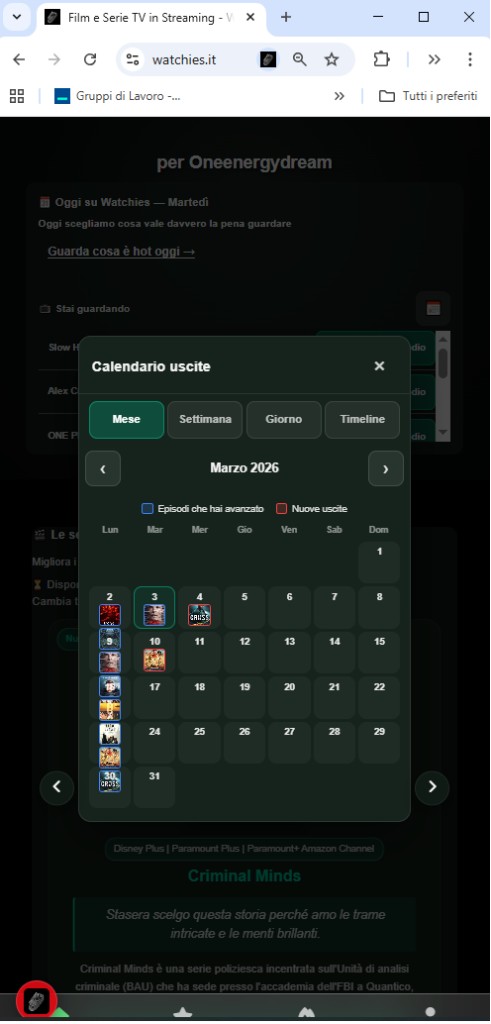Select day 15 in the calendar
Viewport: 491px width, 1024px height.
(379, 652)
